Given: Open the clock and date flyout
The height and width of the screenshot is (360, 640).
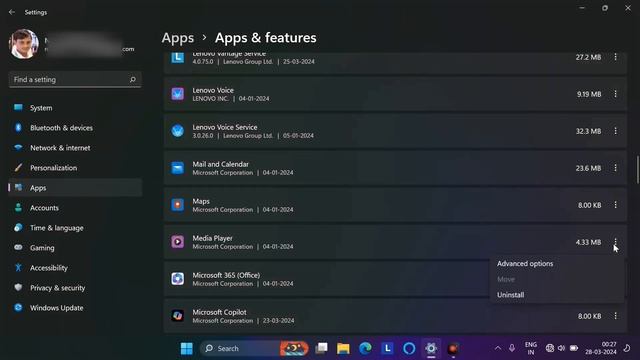Looking at the screenshot, I should [600, 348].
